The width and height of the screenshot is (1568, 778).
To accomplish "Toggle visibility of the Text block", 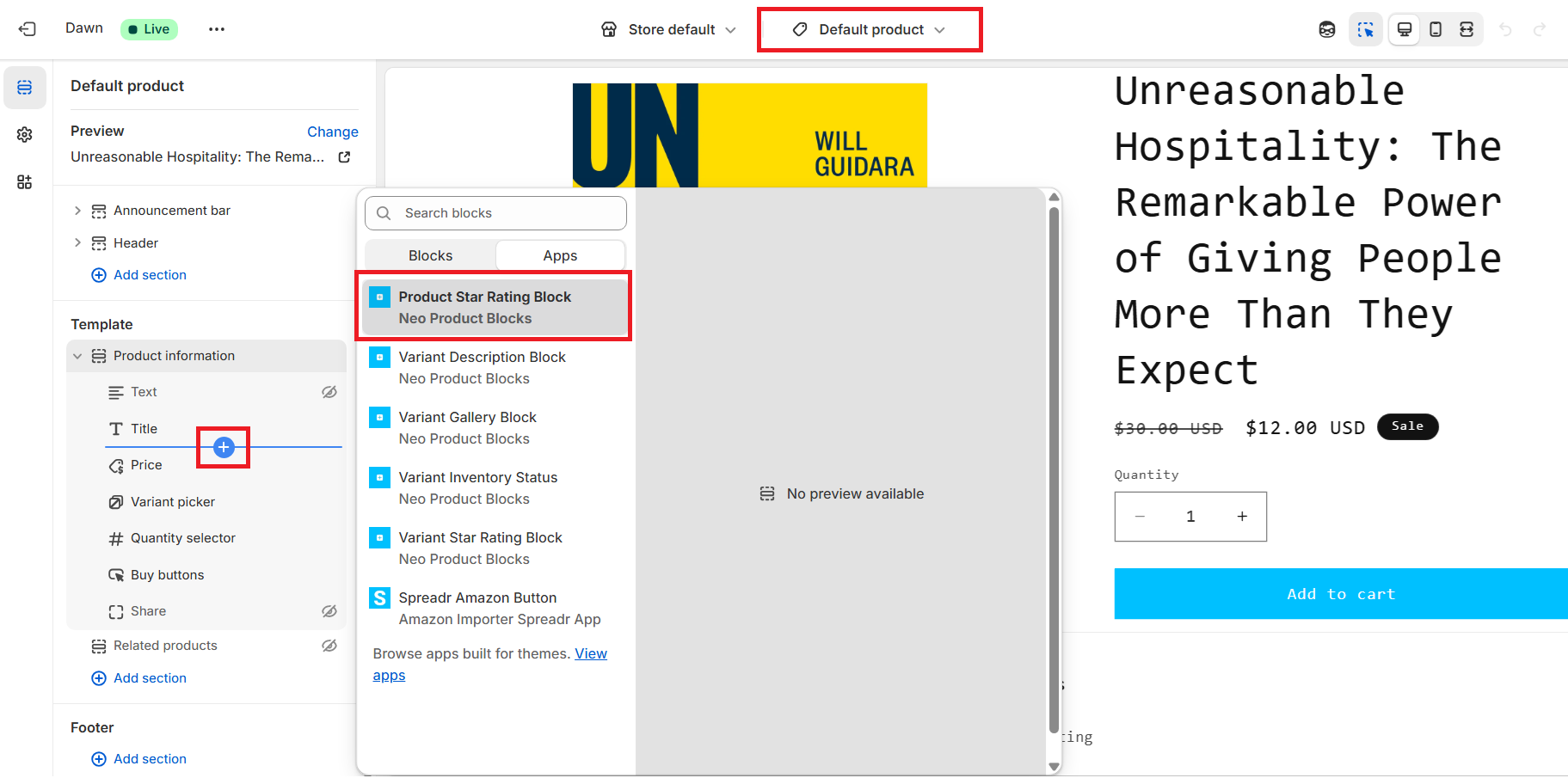I will [329, 392].
